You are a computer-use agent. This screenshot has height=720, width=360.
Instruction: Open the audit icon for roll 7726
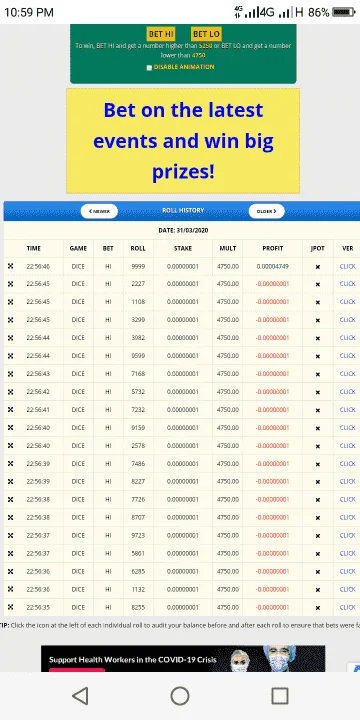coord(10,499)
